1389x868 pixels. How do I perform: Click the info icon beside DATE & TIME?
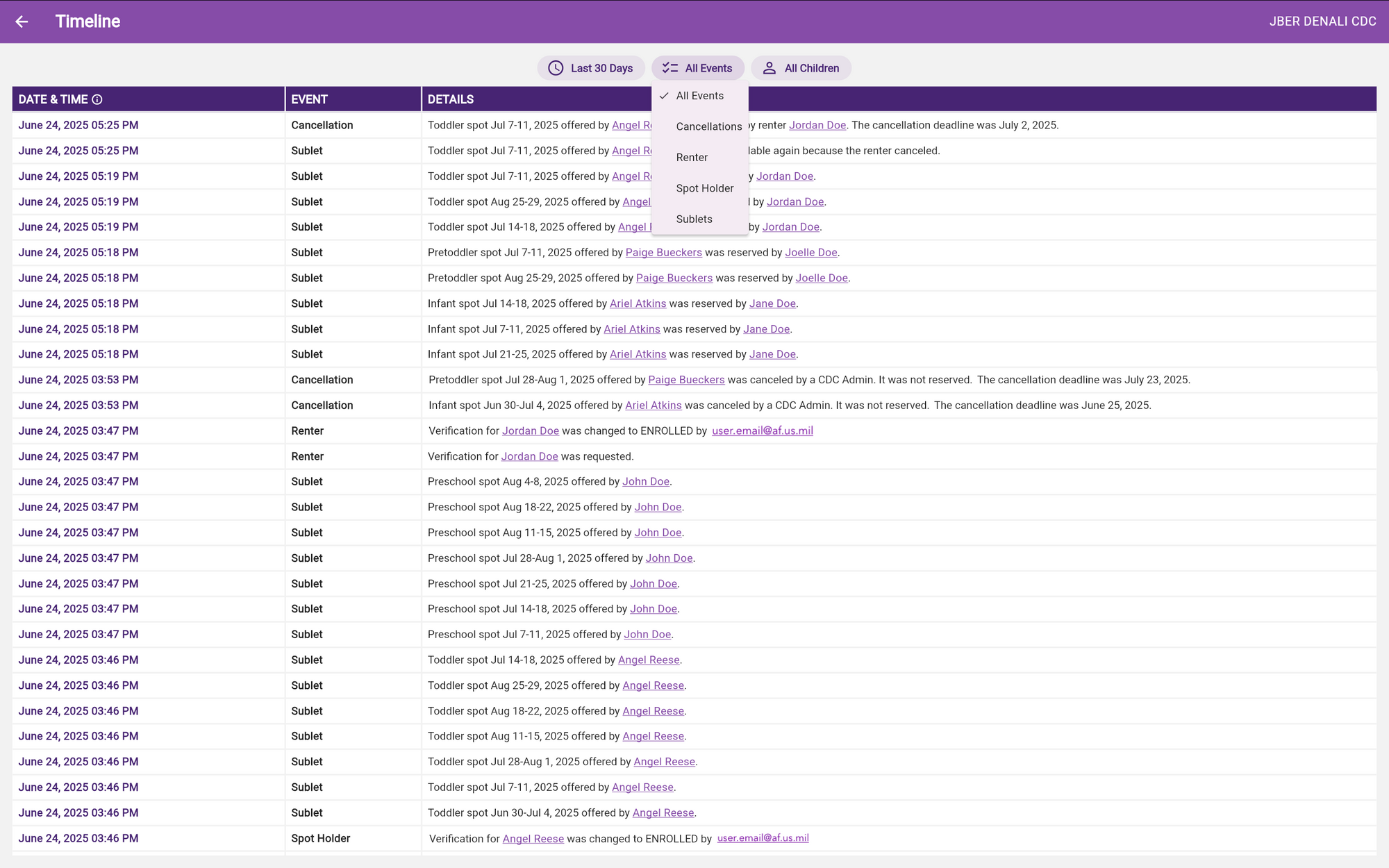click(x=97, y=99)
